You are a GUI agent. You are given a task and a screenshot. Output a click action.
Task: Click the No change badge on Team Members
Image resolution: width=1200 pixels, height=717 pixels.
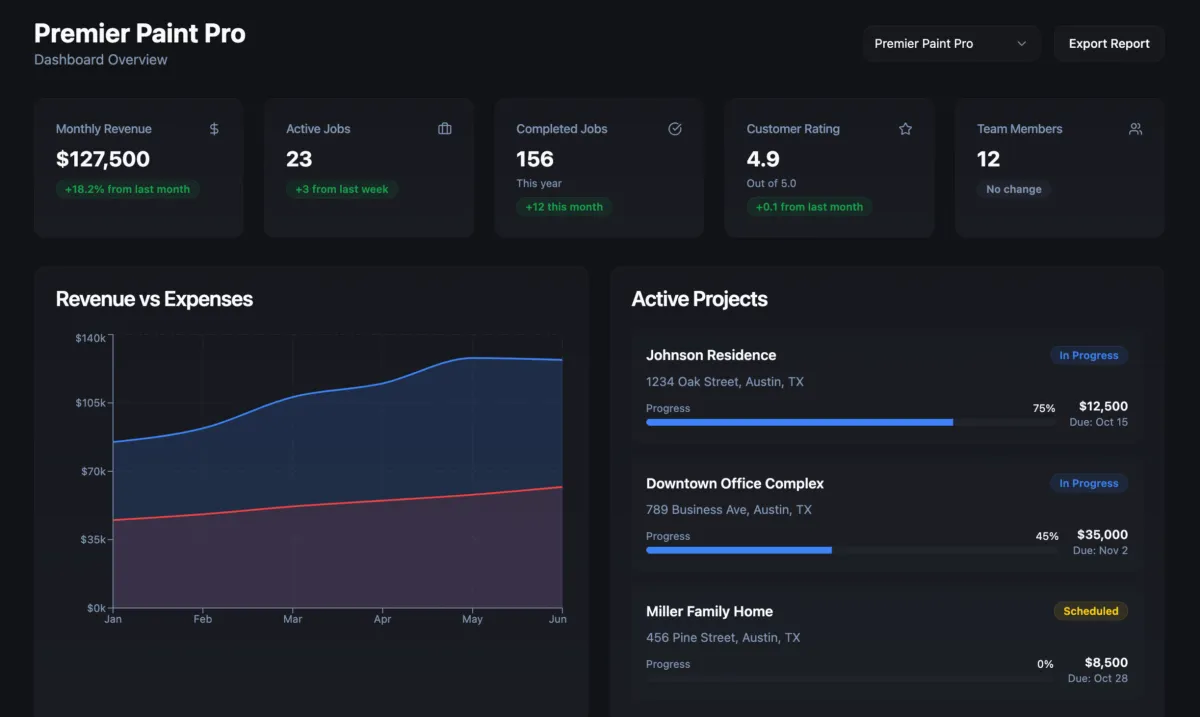pyautogui.click(x=1013, y=189)
